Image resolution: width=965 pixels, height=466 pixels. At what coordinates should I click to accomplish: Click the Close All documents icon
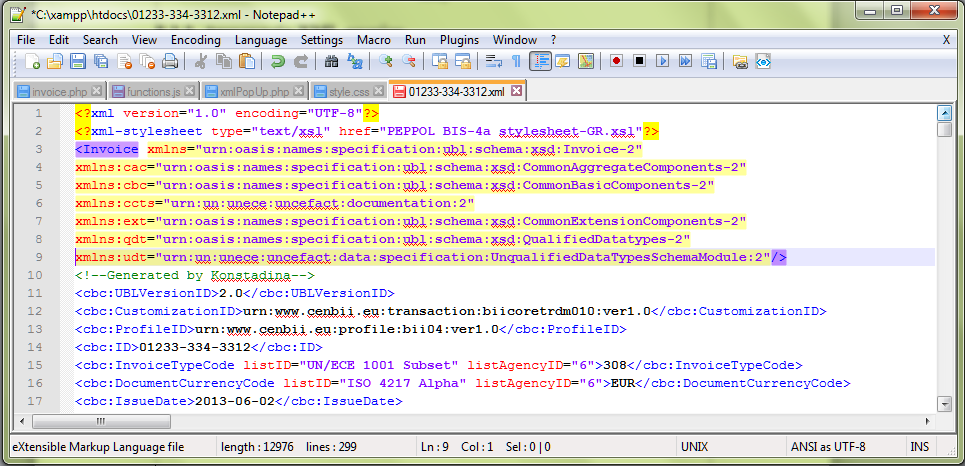147,62
